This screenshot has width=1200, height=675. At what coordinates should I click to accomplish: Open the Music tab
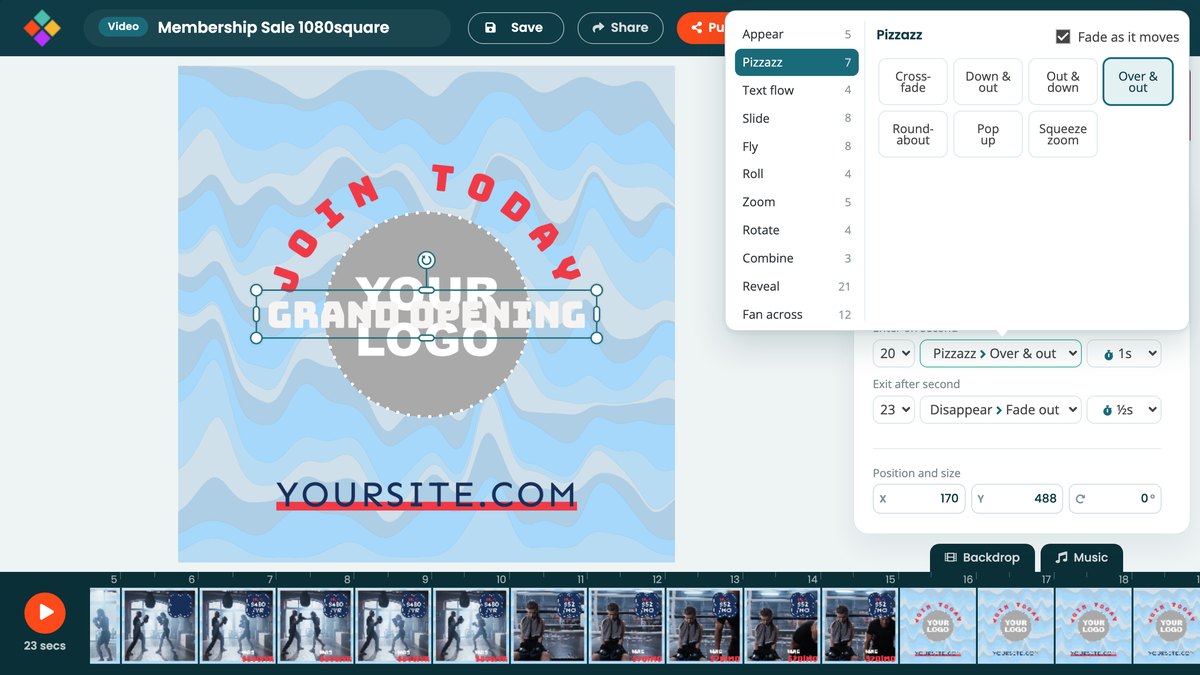pyautogui.click(x=1082, y=557)
